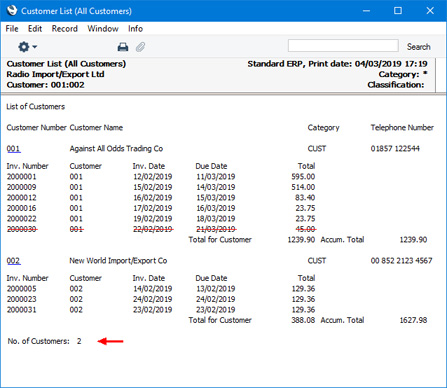Select struck-through invoice 2000030
Image resolution: width=447 pixels, height=388 pixels.
tap(21, 229)
